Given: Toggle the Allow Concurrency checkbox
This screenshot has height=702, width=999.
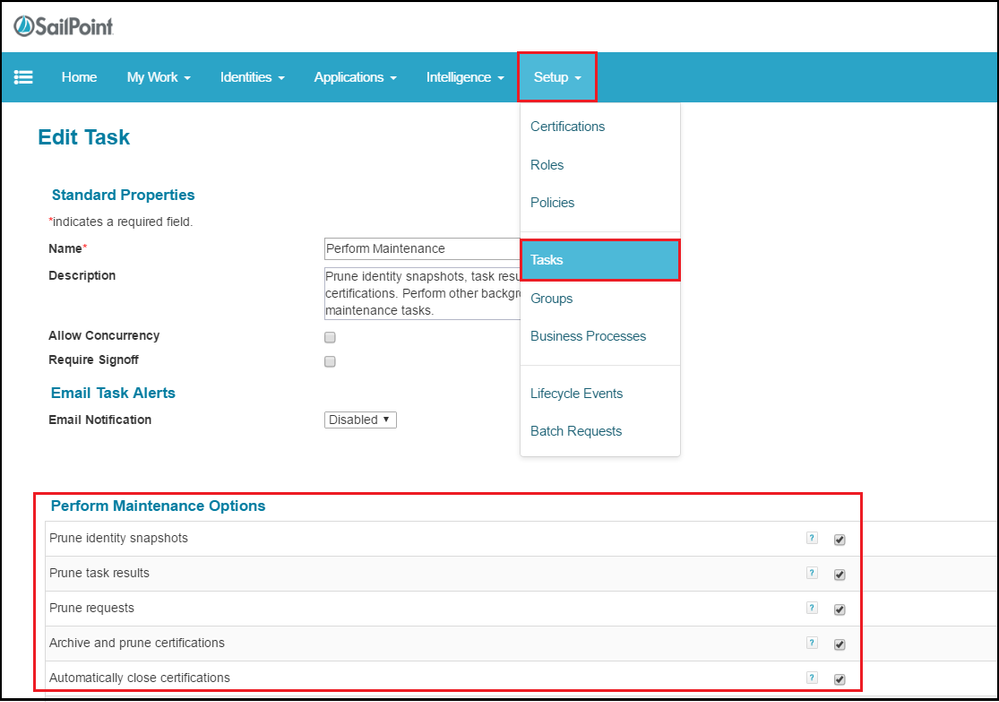Looking at the screenshot, I should click(x=330, y=337).
